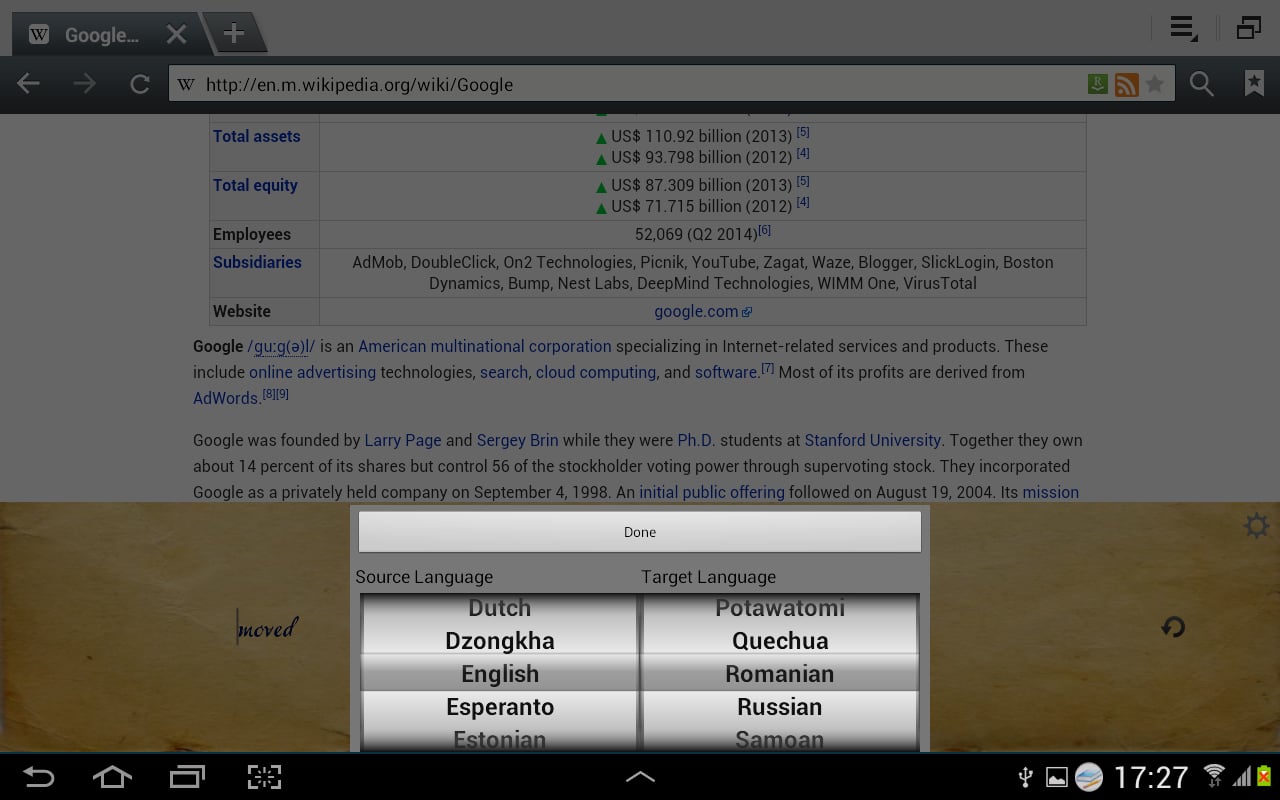Open the online advertising link

coord(312,372)
